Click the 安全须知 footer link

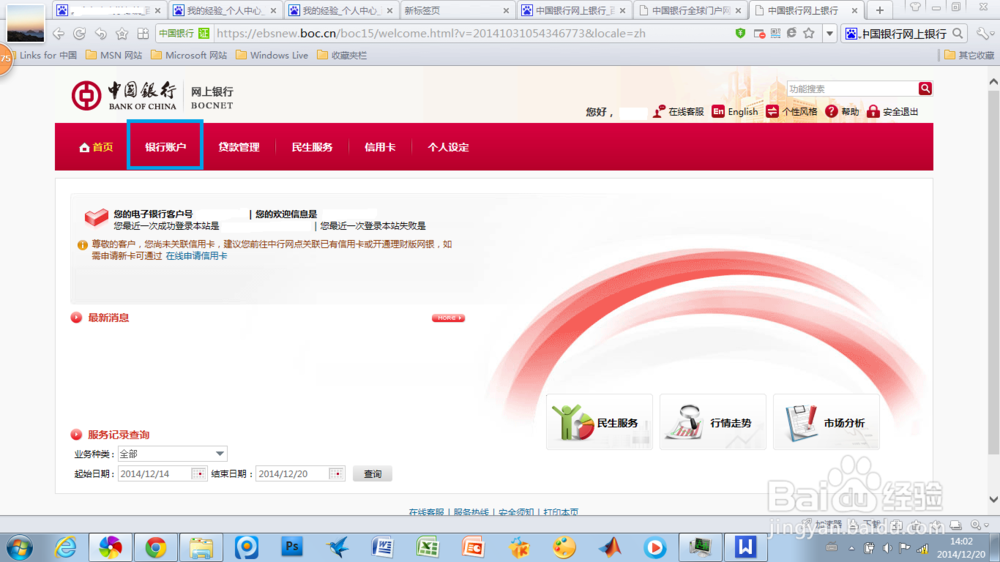[x=516, y=512]
